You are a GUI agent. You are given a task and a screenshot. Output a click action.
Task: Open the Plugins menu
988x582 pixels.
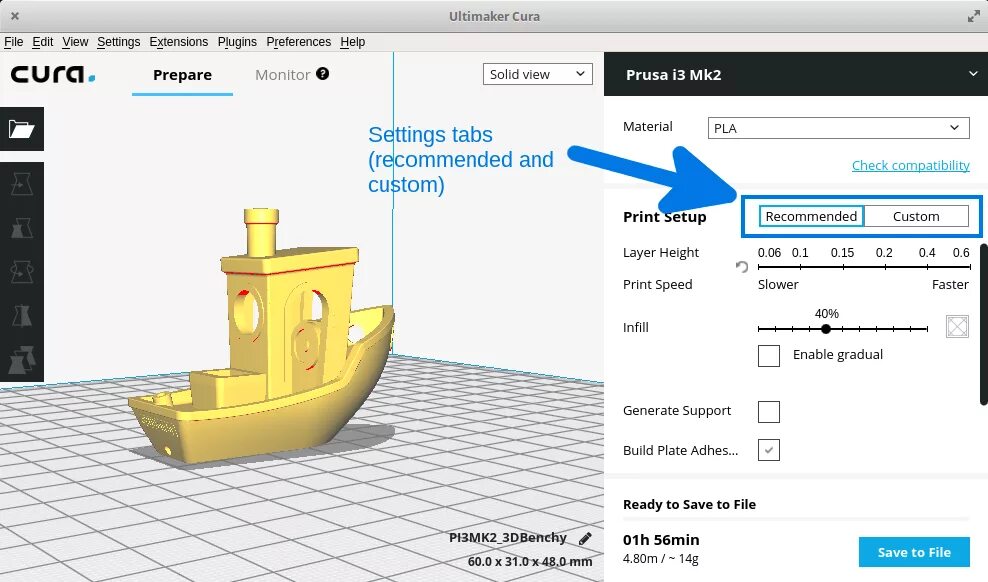pyautogui.click(x=237, y=42)
